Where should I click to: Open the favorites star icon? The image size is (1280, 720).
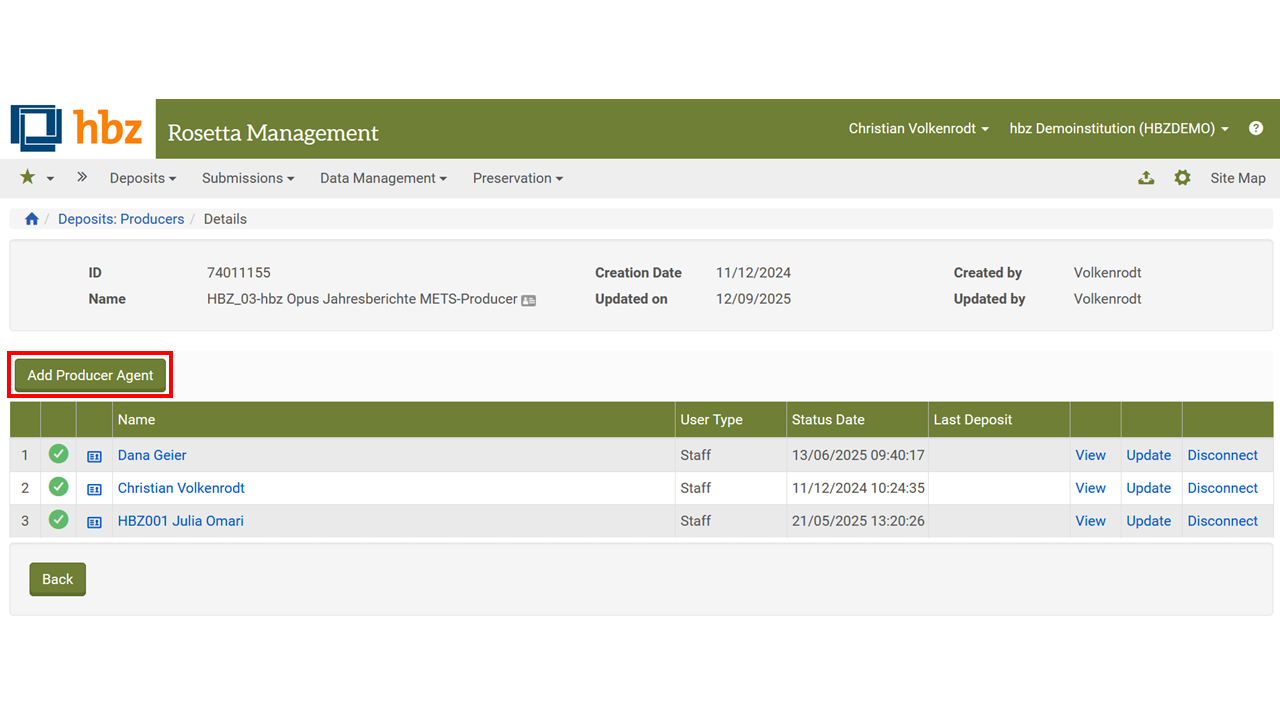pos(28,177)
